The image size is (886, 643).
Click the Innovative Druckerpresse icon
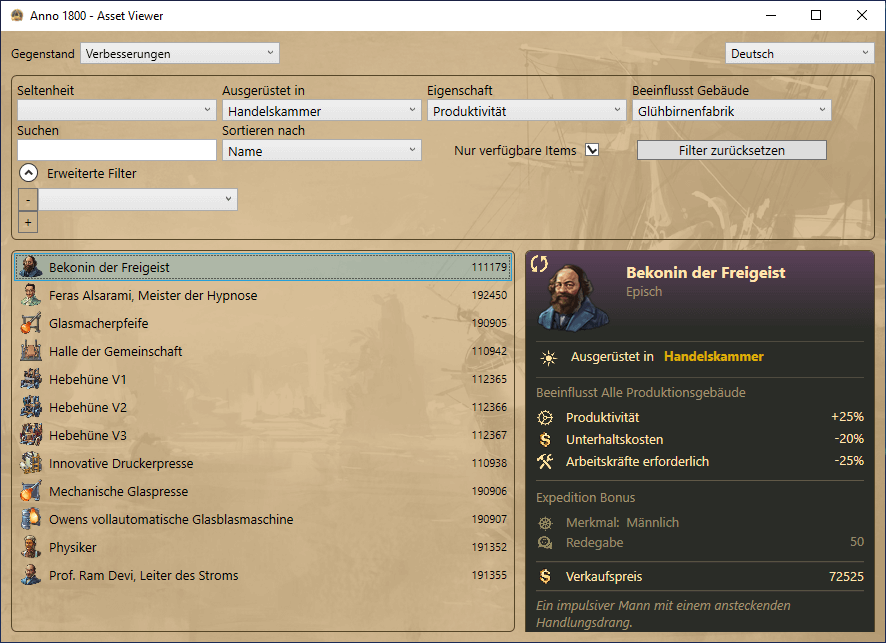coord(31,463)
